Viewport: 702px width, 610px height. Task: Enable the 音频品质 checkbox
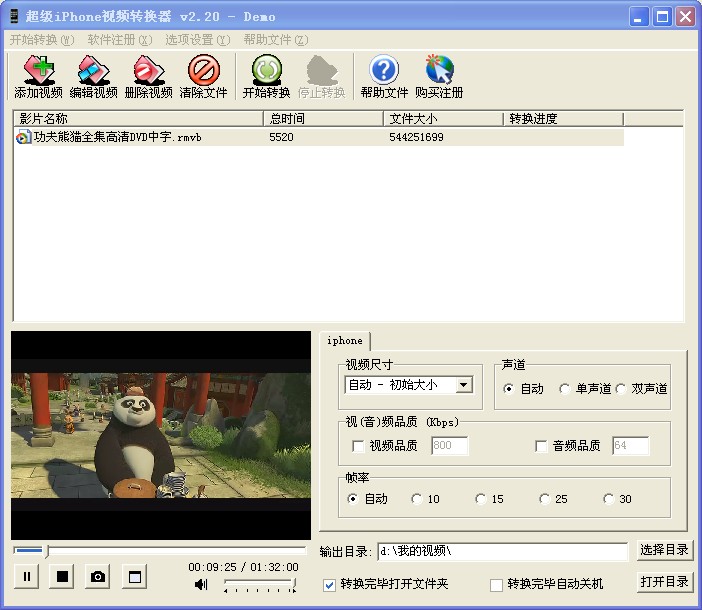click(541, 446)
